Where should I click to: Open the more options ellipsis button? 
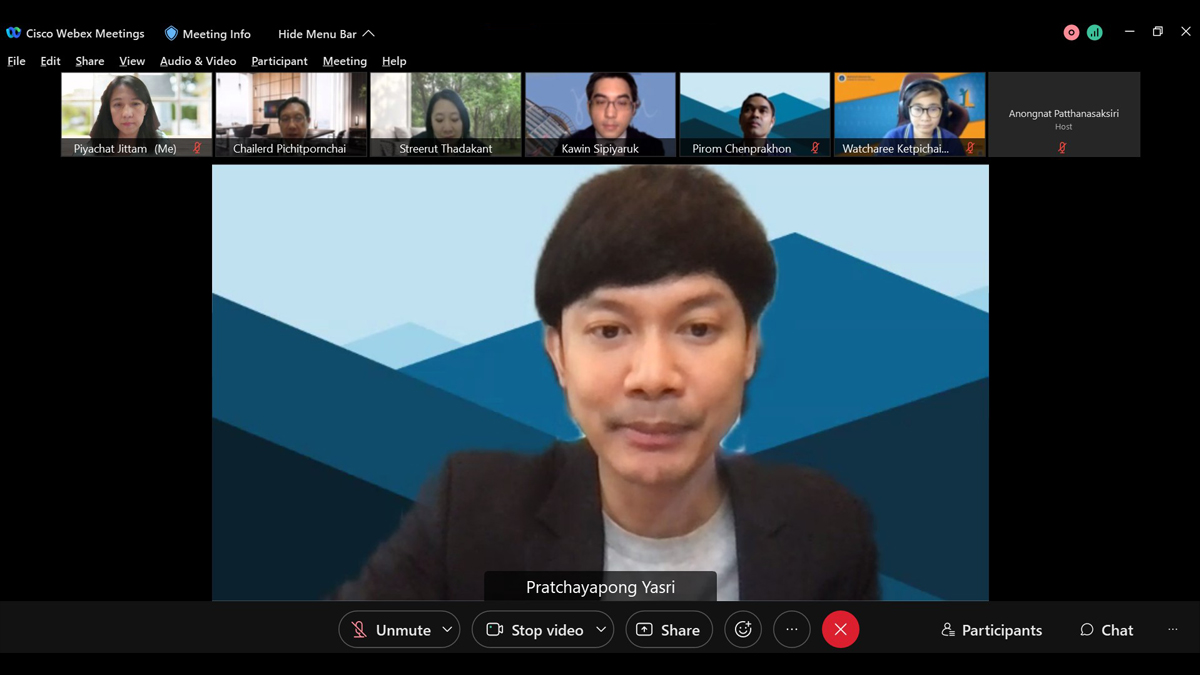coord(792,630)
